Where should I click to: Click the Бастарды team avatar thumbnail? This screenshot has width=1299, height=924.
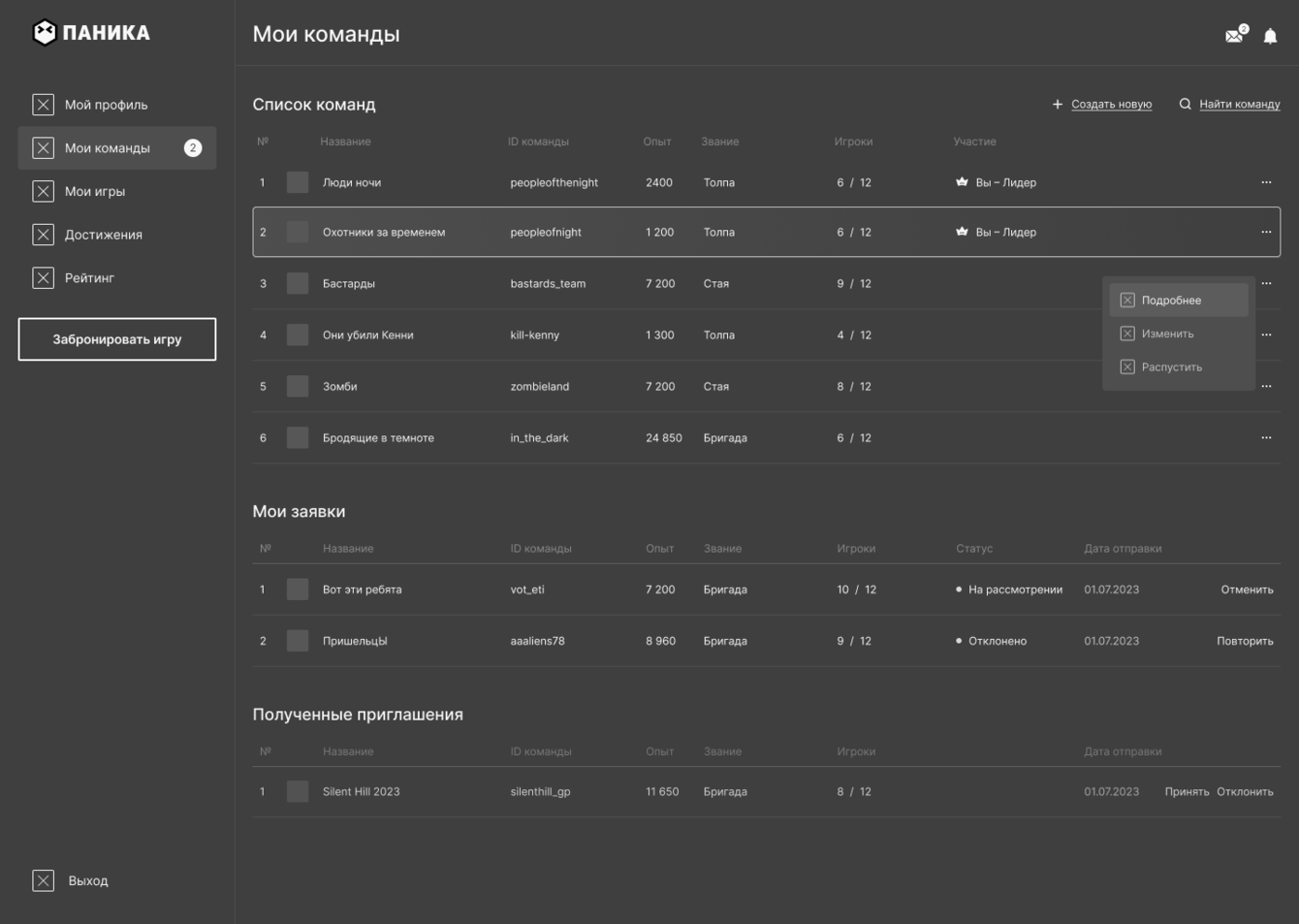click(x=298, y=284)
